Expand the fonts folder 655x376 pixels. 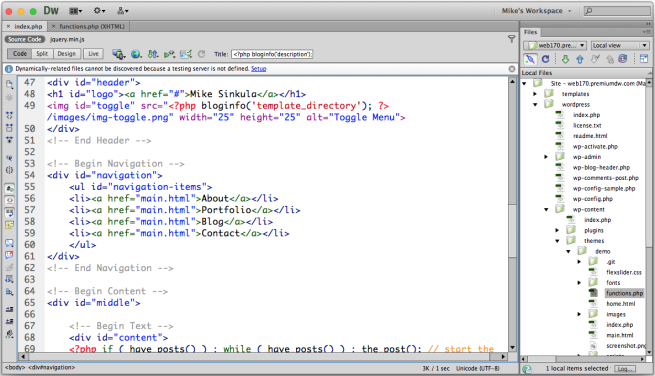[579, 283]
